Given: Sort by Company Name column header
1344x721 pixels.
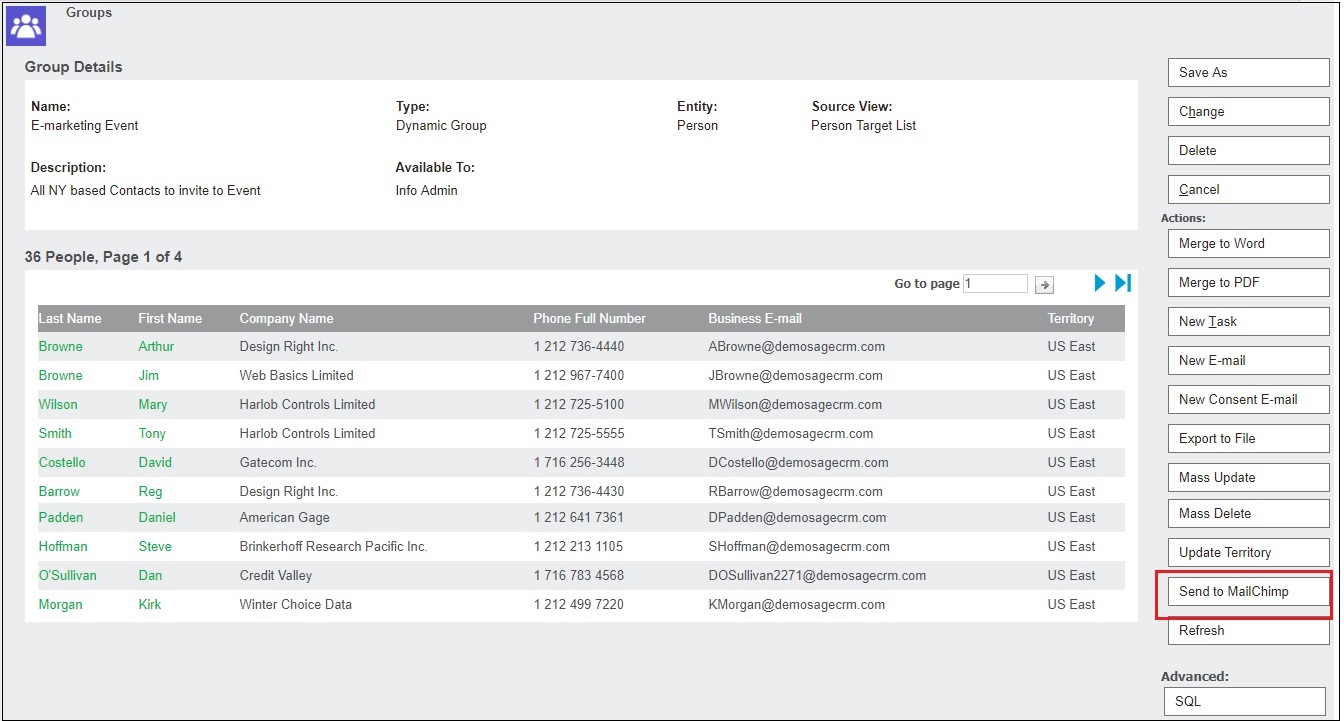Looking at the screenshot, I should coord(286,318).
